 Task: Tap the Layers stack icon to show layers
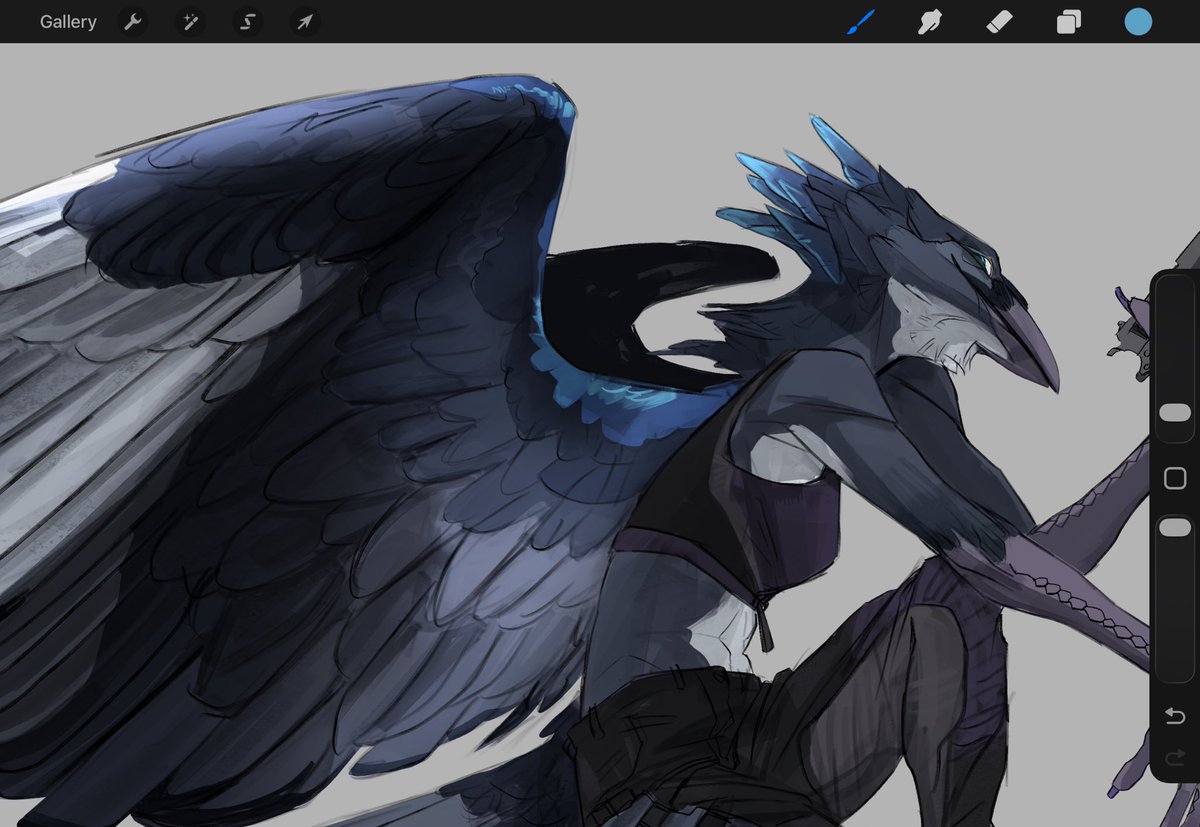coord(1067,21)
